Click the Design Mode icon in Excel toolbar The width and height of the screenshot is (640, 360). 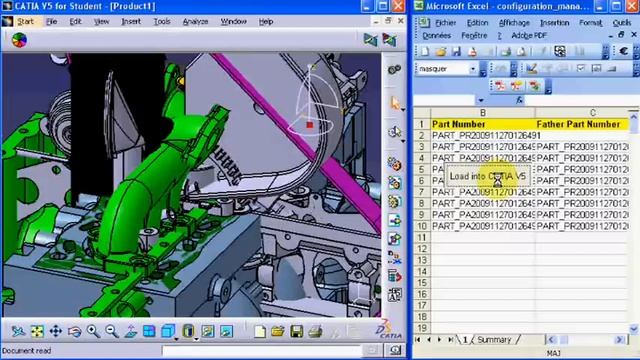[x=531, y=69]
